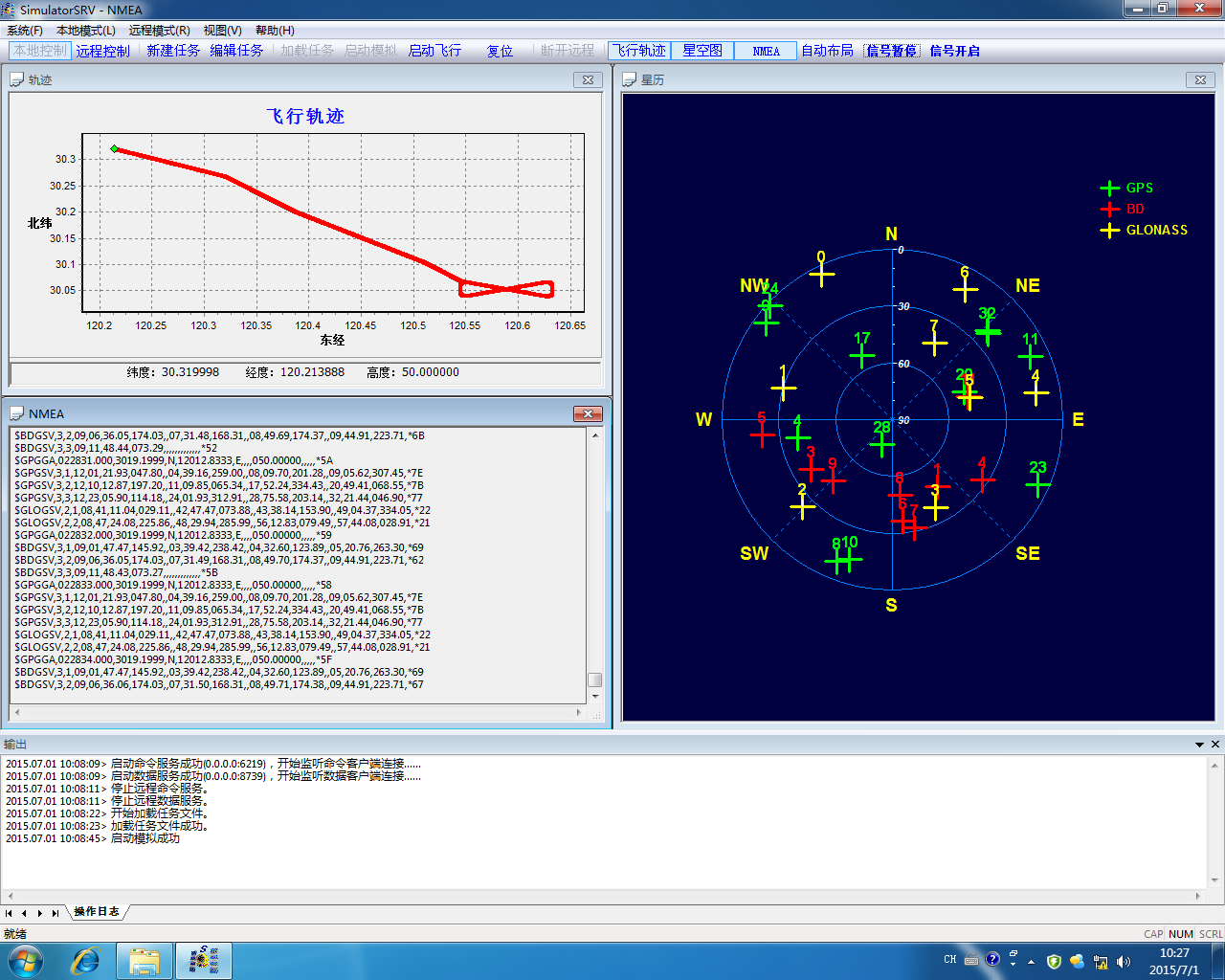Click 自动布局 toolbar button
Image resolution: width=1225 pixels, height=980 pixels.
coord(827,51)
